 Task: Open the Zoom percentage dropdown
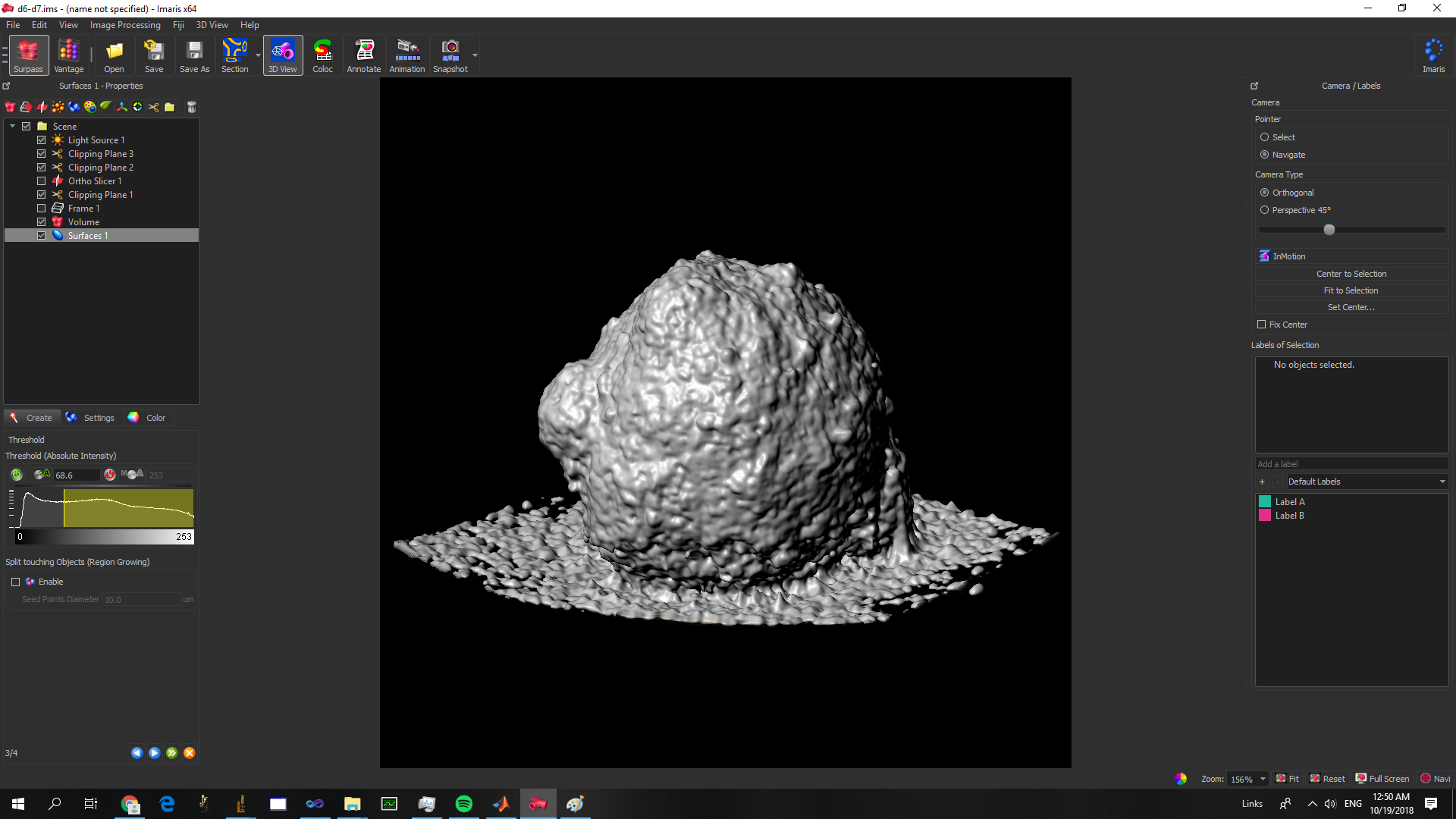1263,779
